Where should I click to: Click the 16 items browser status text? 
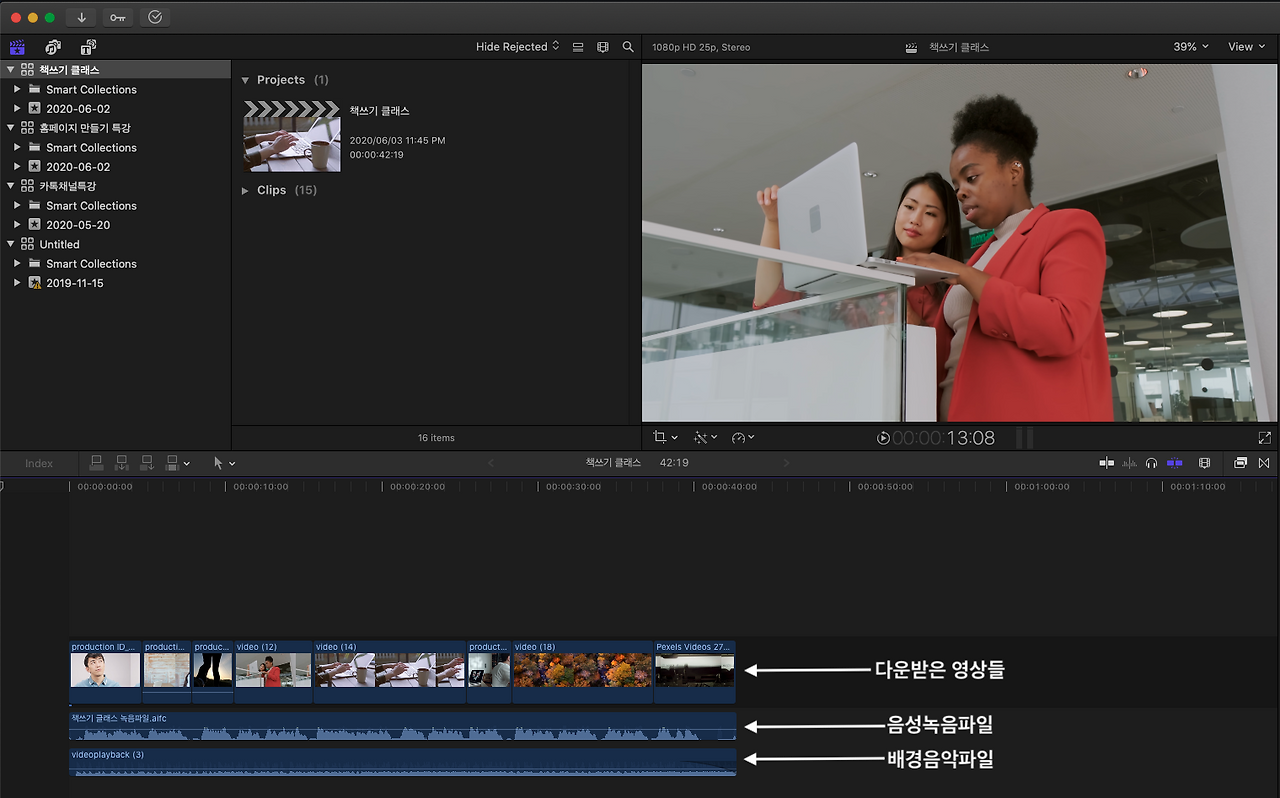pos(436,438)
